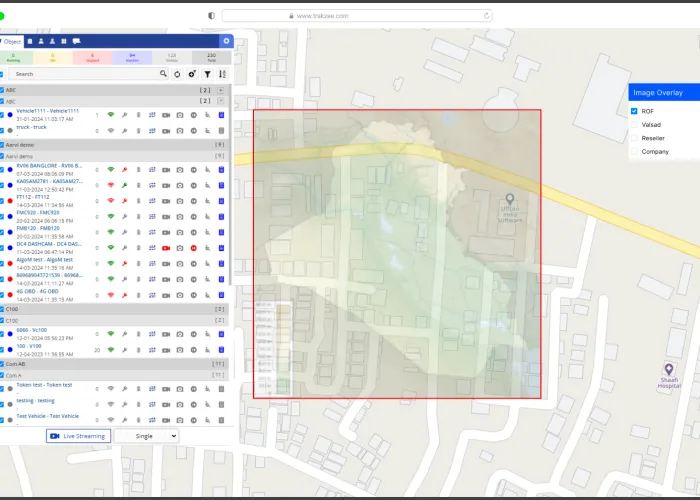
Task: Uncheck the ROF image overlay checkbox
Action: coord(634,111)
